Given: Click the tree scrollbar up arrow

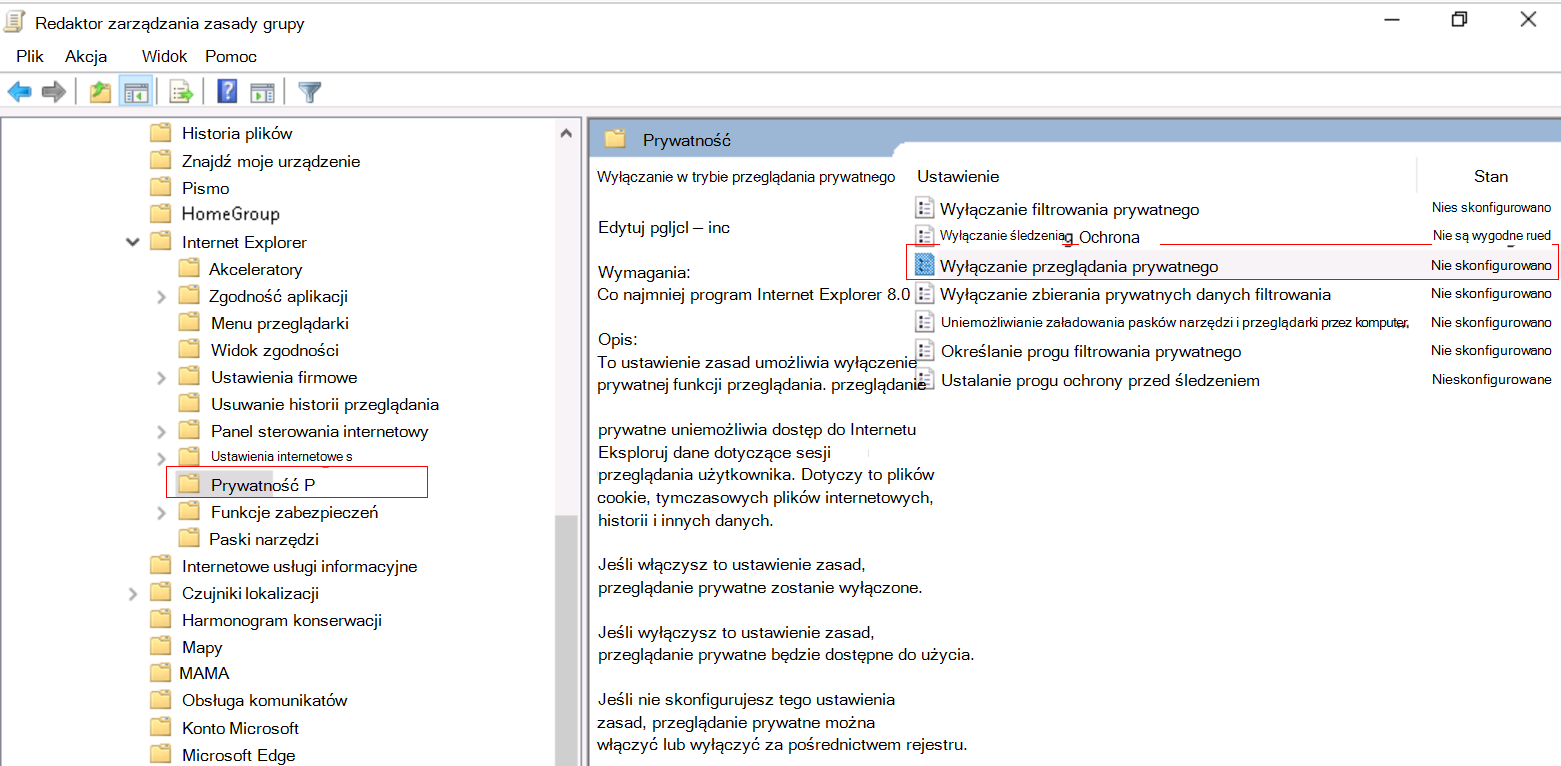Looking at the screenshot, I should 566,132.
